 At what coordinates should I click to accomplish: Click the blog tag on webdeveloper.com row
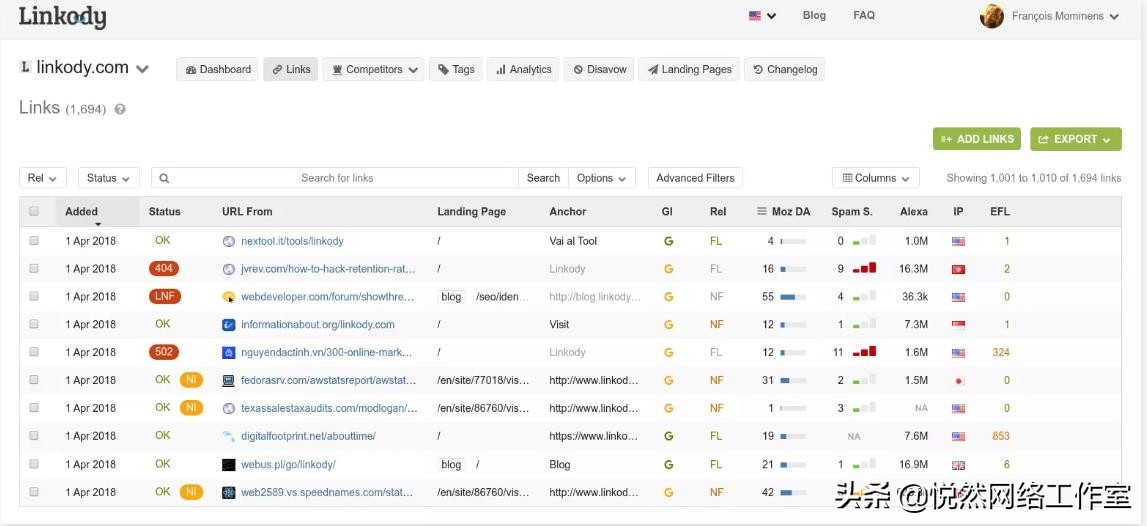451,296
